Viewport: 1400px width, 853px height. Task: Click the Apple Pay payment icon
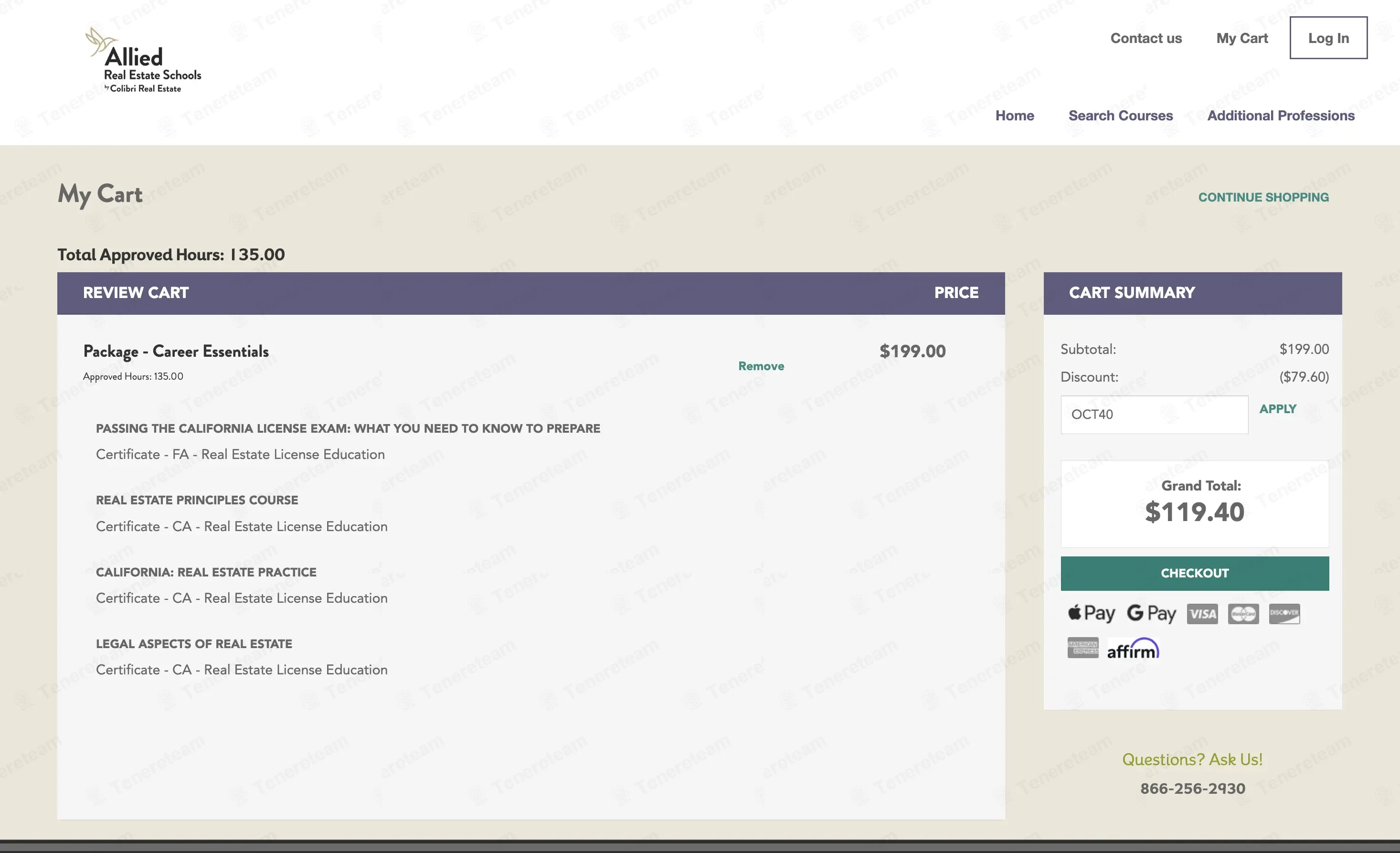coord(1091,614)
